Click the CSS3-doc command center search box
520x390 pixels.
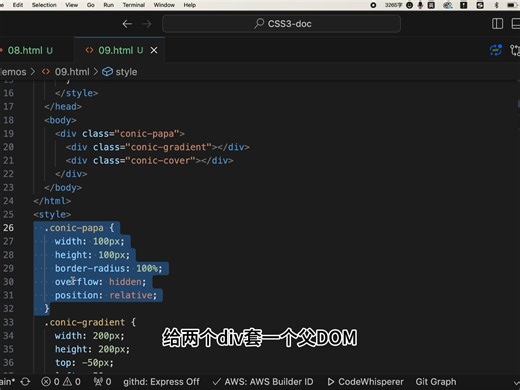pos(281,24)
